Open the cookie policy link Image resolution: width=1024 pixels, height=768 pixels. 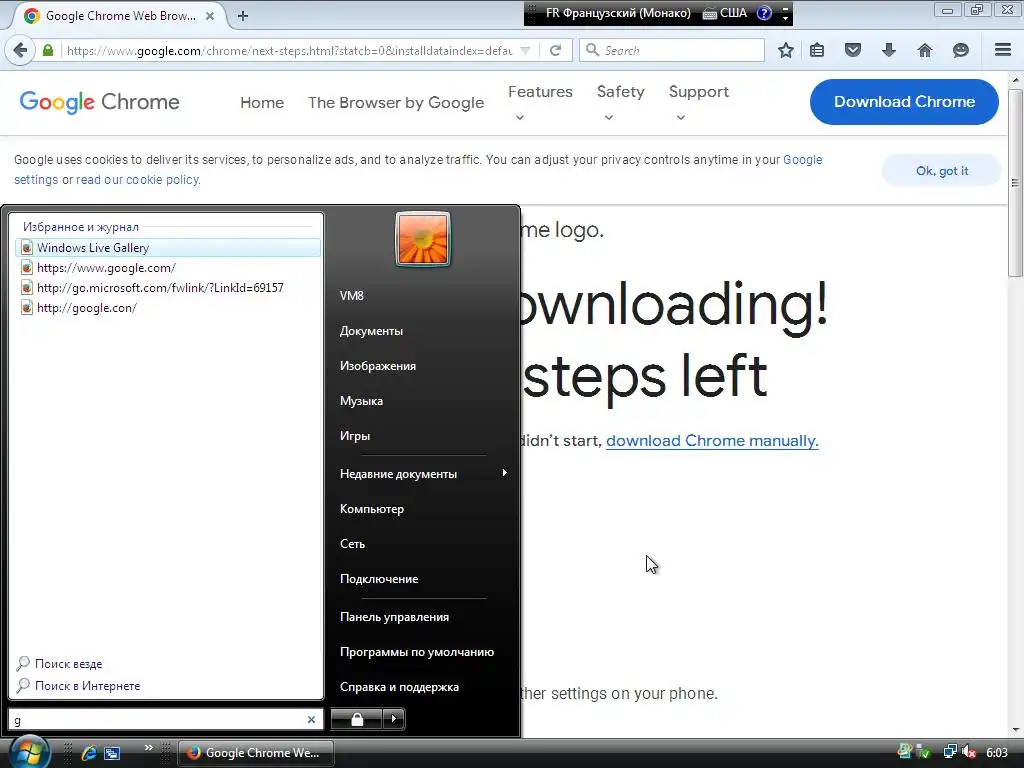tap(137, 180)
